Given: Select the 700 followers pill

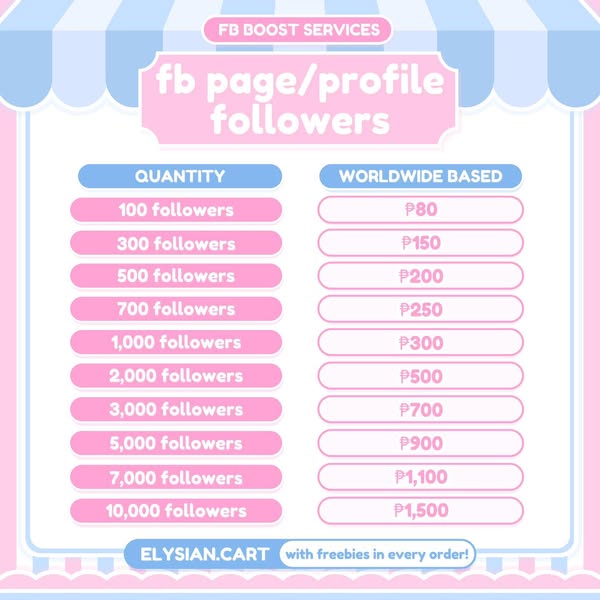Looking at the screenshot, I should point(176,309).
